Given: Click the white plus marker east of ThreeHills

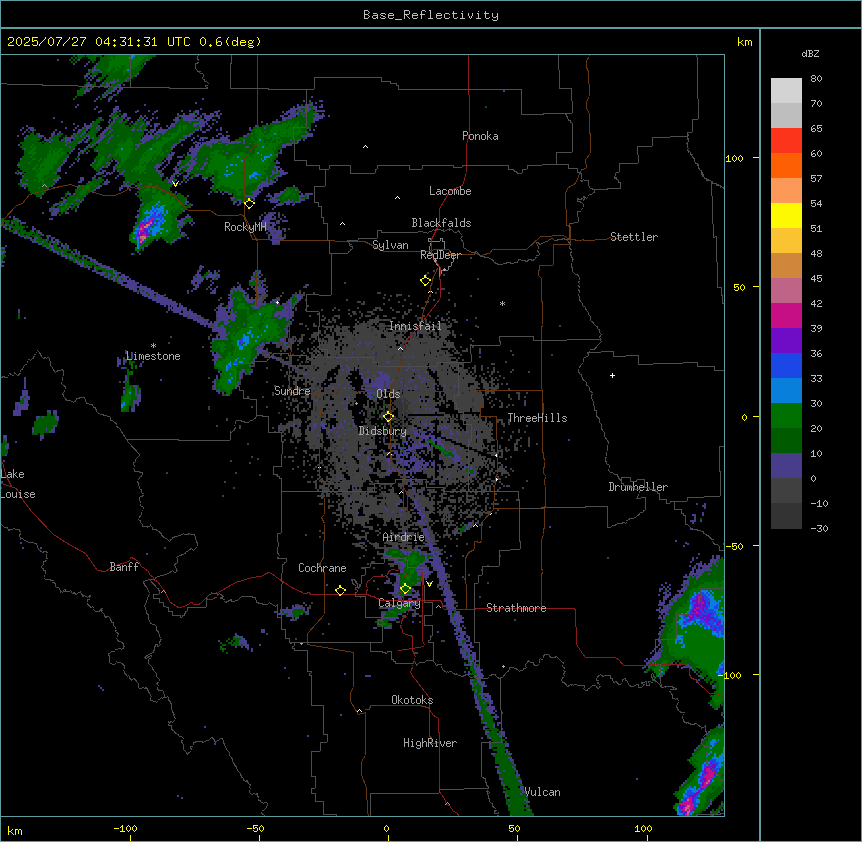Looking at the screenshot, I should (x=612, y=375).
